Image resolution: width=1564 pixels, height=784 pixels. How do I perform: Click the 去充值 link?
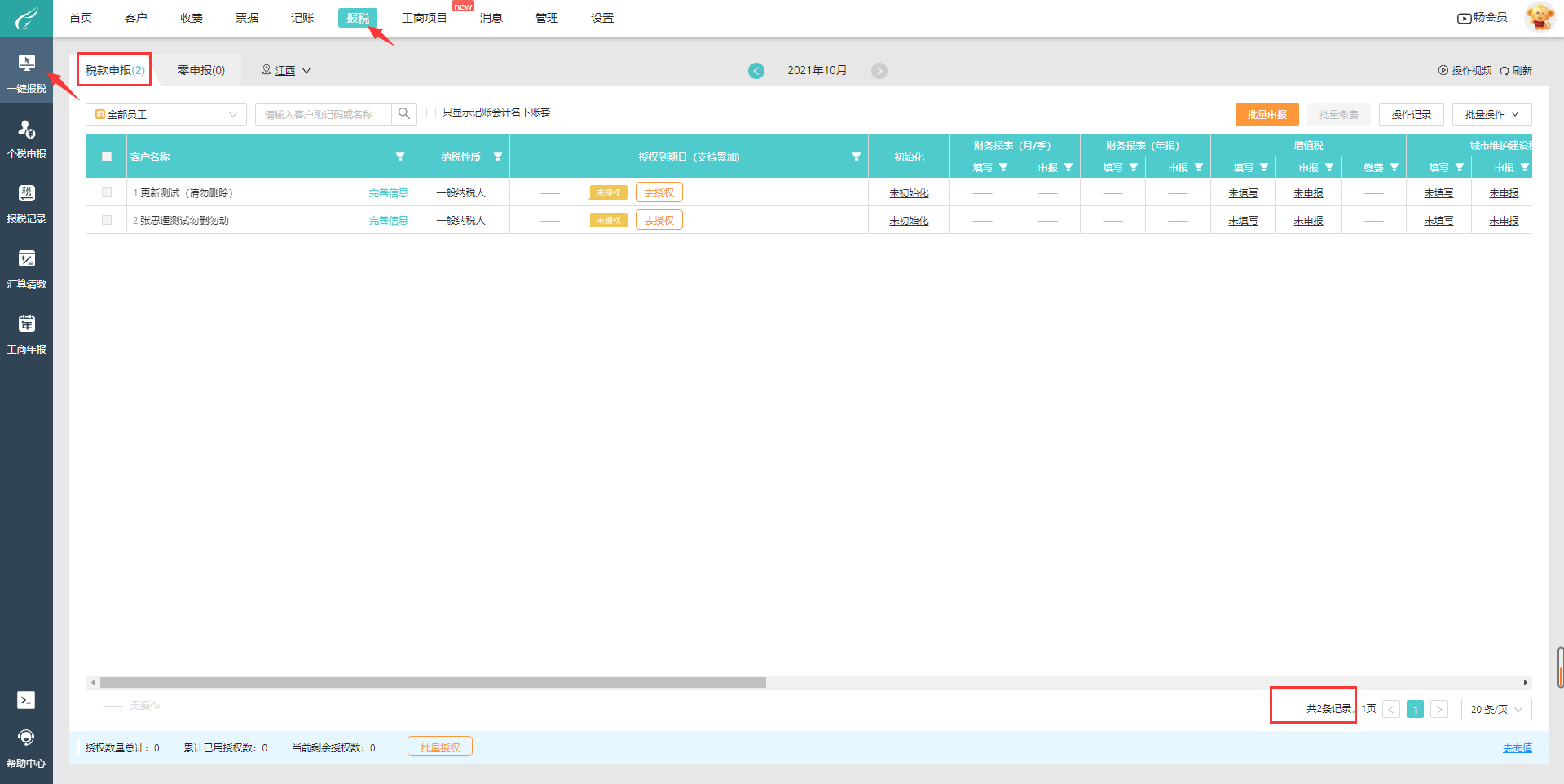coord(1518,748)
